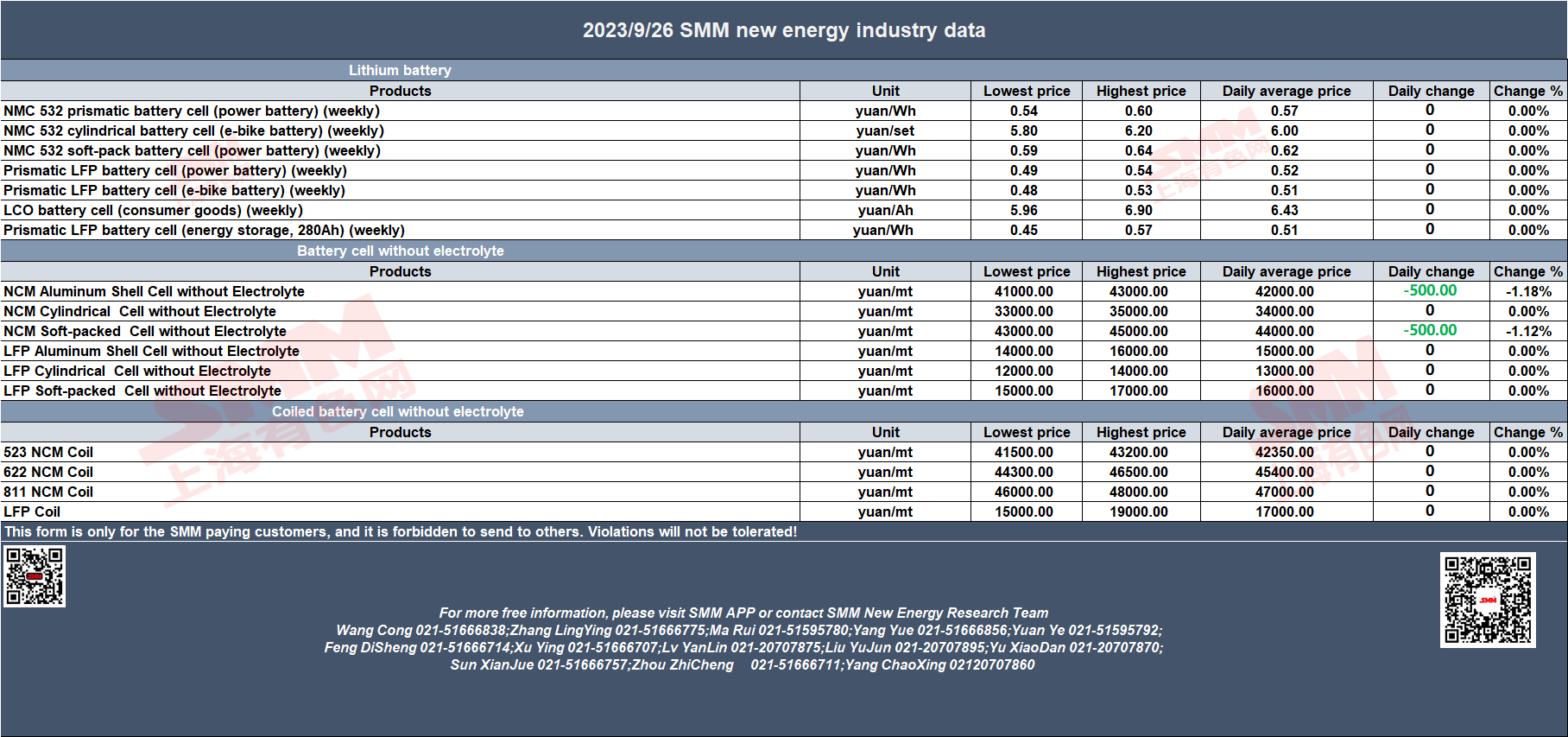Click 'Change %' header in coiled cell table
This screenshot has width=1568, height=737.
point(1528,432)
